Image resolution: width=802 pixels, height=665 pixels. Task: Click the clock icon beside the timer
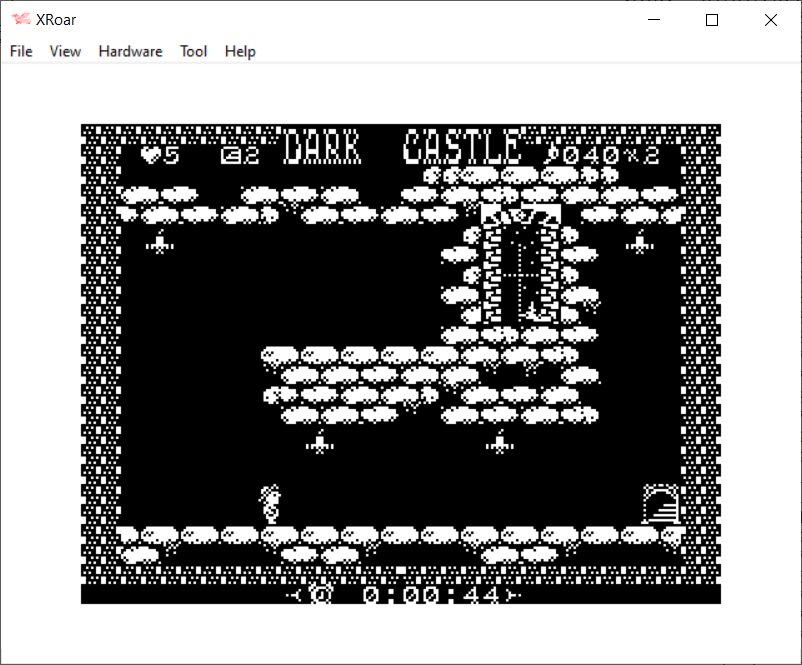pos(321,595)
